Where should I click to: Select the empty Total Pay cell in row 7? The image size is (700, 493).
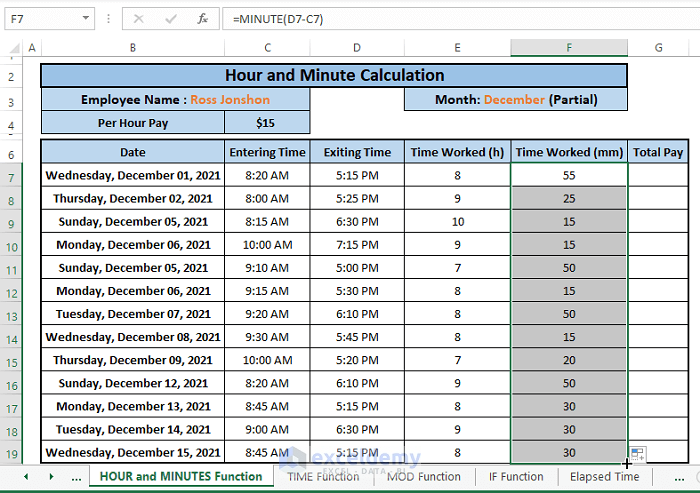658,175
